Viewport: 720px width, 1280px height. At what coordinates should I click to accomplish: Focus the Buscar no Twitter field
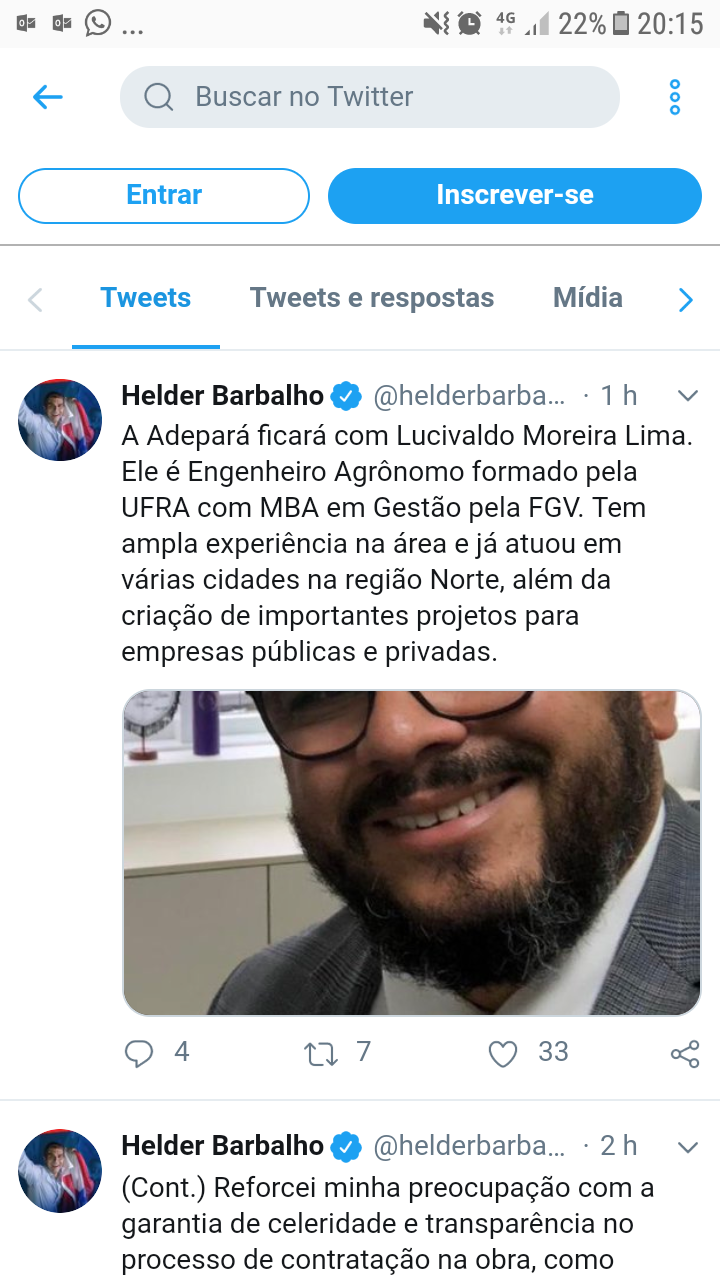(370, 97)
